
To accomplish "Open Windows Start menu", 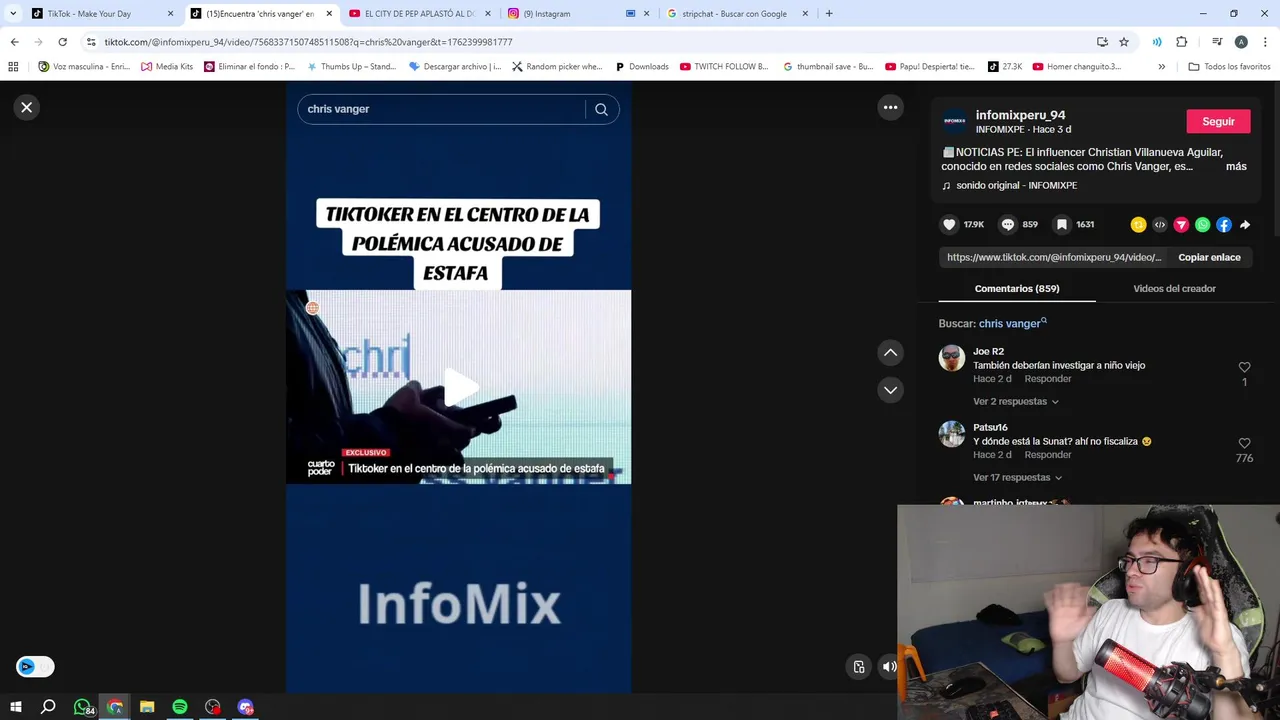I will [15, 707].
